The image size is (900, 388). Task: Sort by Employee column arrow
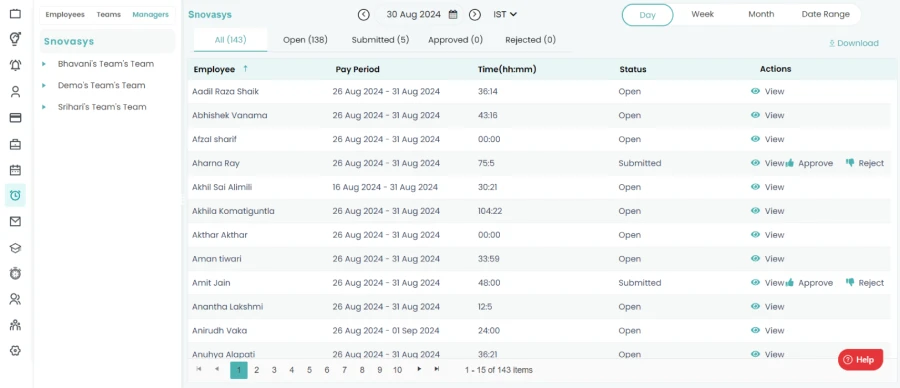(246, 69)
